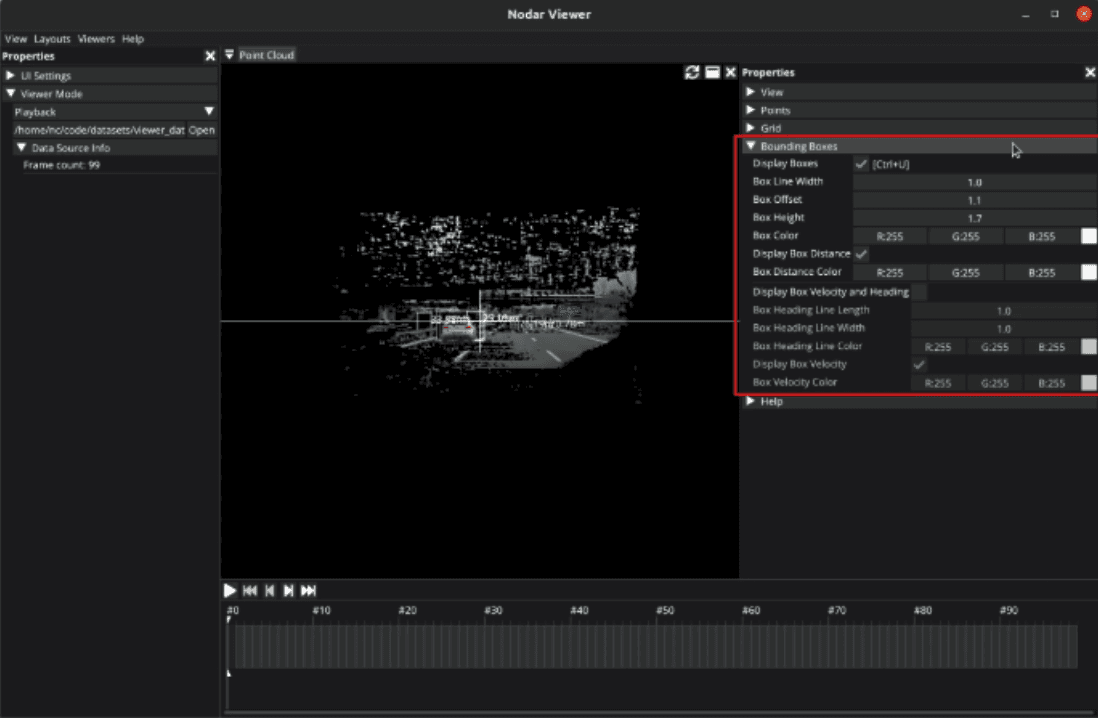Click the window icon beside refresh icon

tap(712, 72)
